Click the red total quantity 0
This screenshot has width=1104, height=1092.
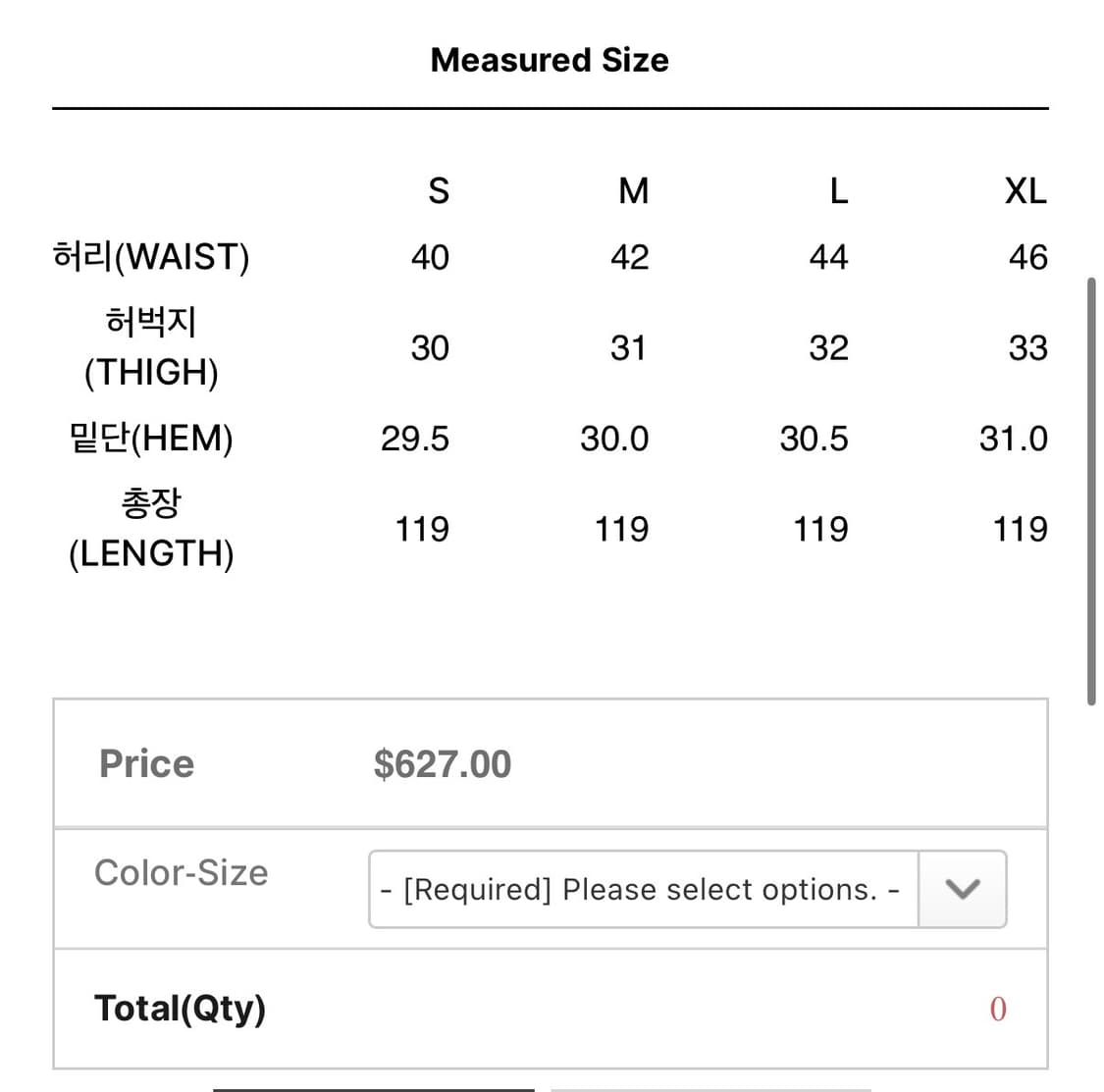[998, 1009]
